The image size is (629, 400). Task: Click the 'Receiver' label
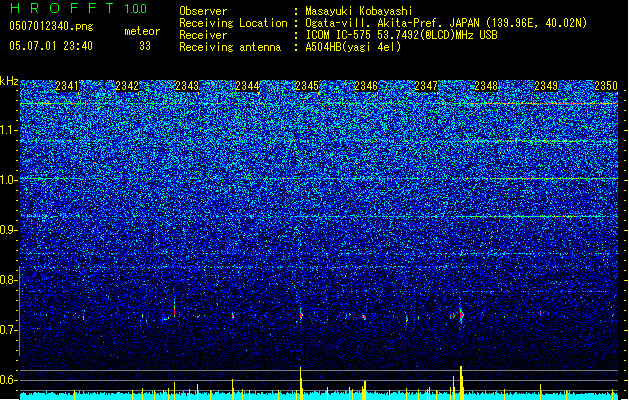coord(203,35)
